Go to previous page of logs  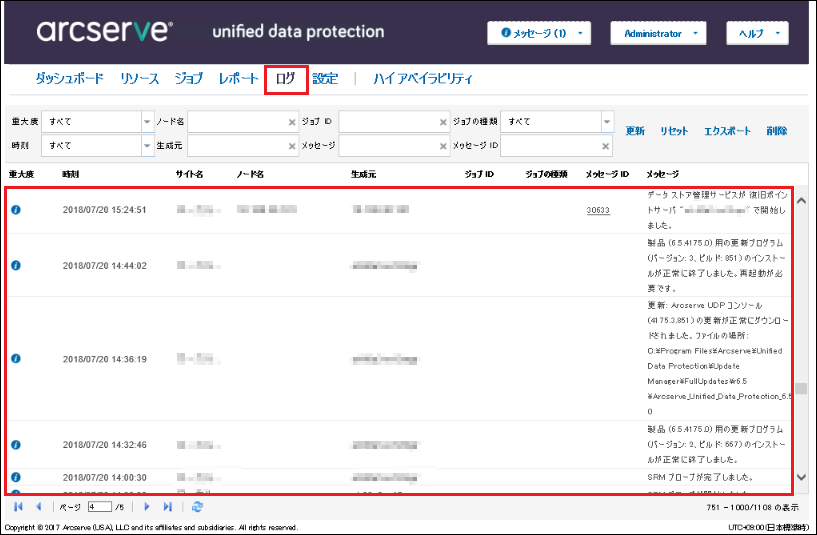coord(39,506)
